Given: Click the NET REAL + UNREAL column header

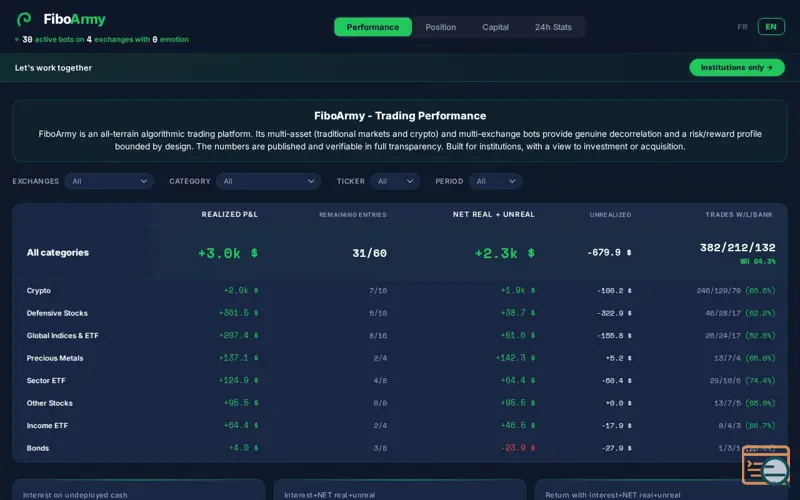Looking at the screenshot, I should pos(494,214).
